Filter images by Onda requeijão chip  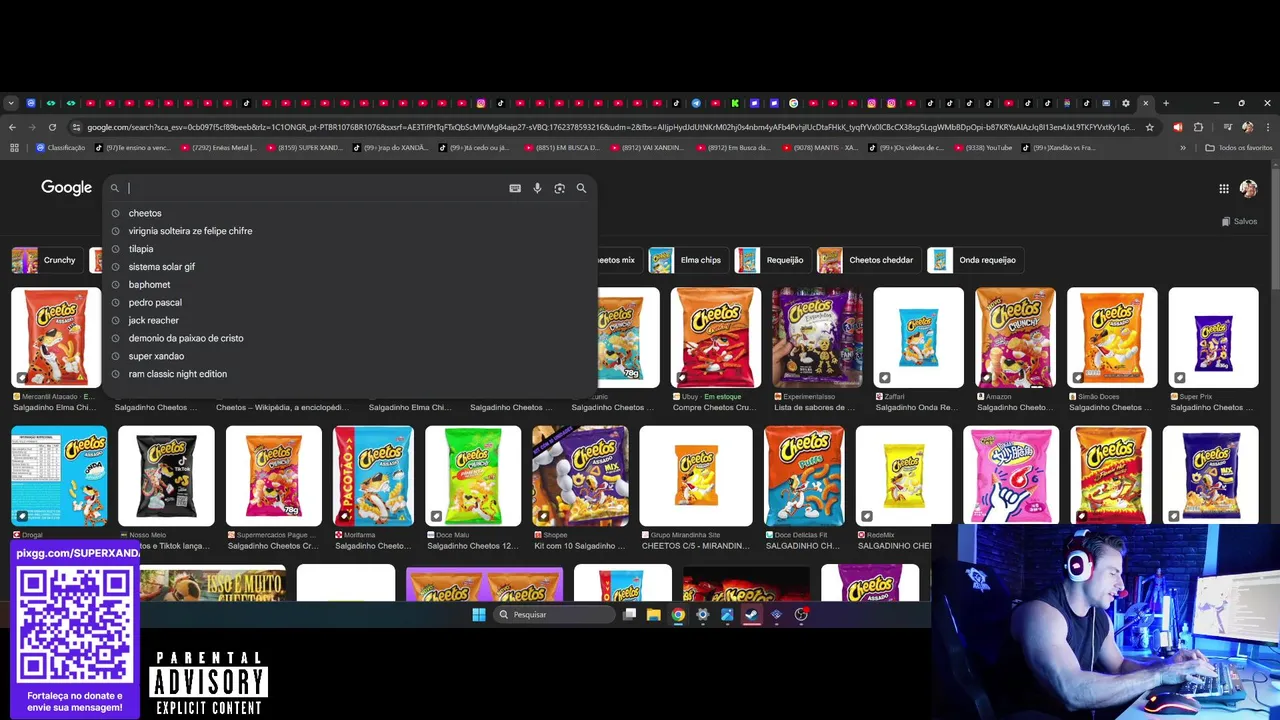[974, 260]
